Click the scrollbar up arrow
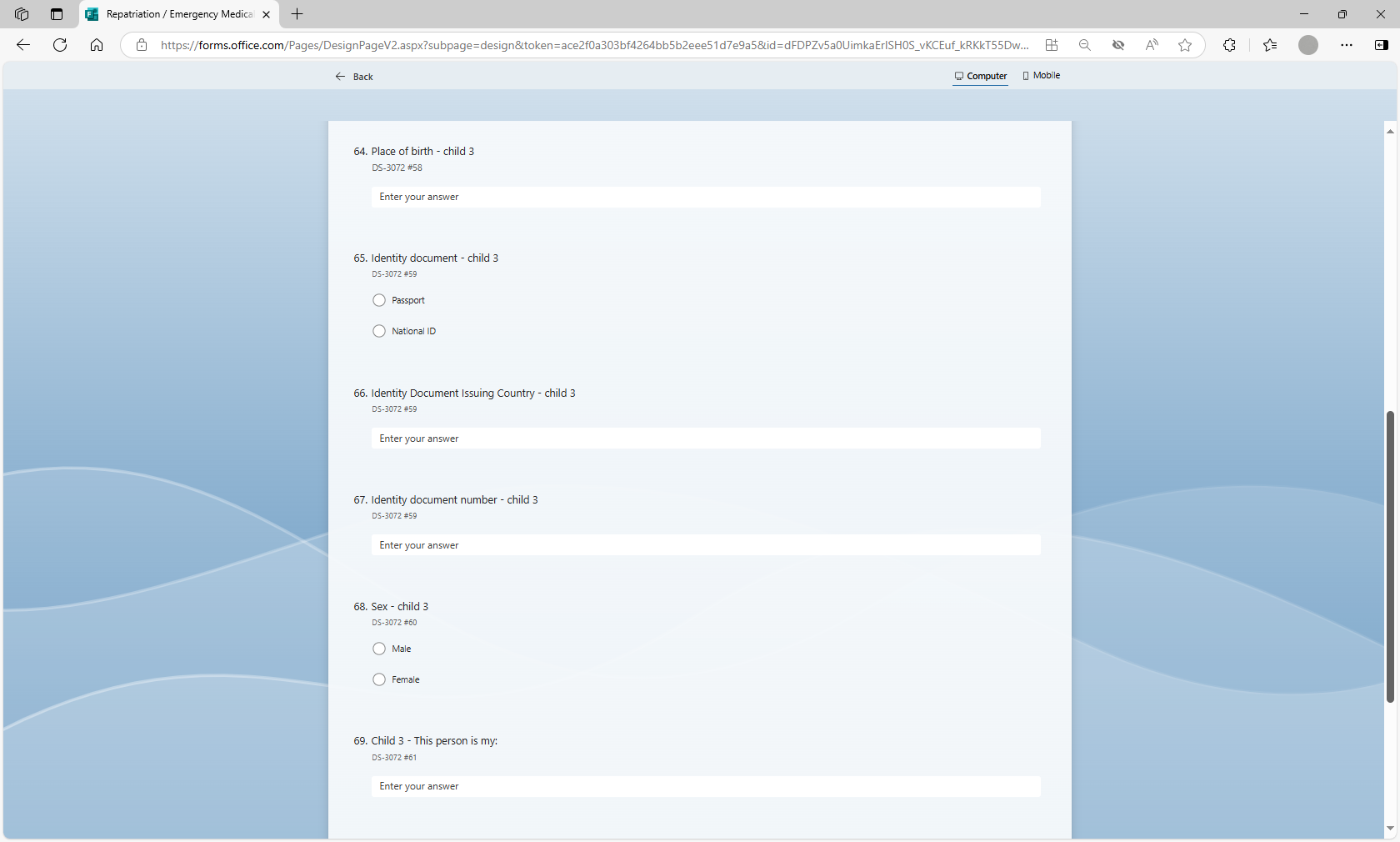Screen dimensions: 1400x842 1390,131
